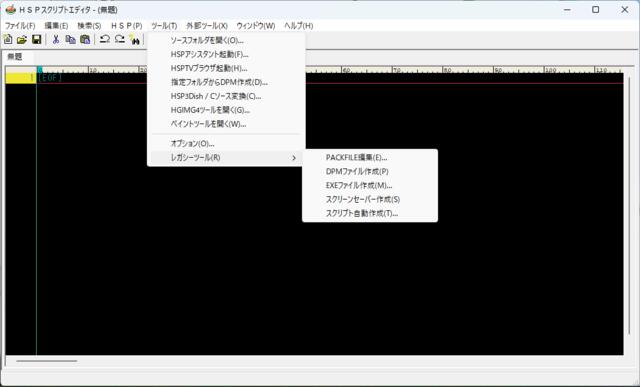This screenshot has height=387, width=640.
Task: Select HSP3Dish / Cソース変換(C)...
Action: click(x=226, y=96)
